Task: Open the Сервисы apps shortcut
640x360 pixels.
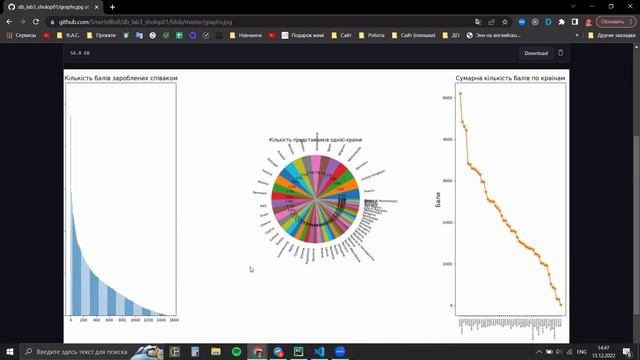Action: pyautogui.click(x=21, y=36)
